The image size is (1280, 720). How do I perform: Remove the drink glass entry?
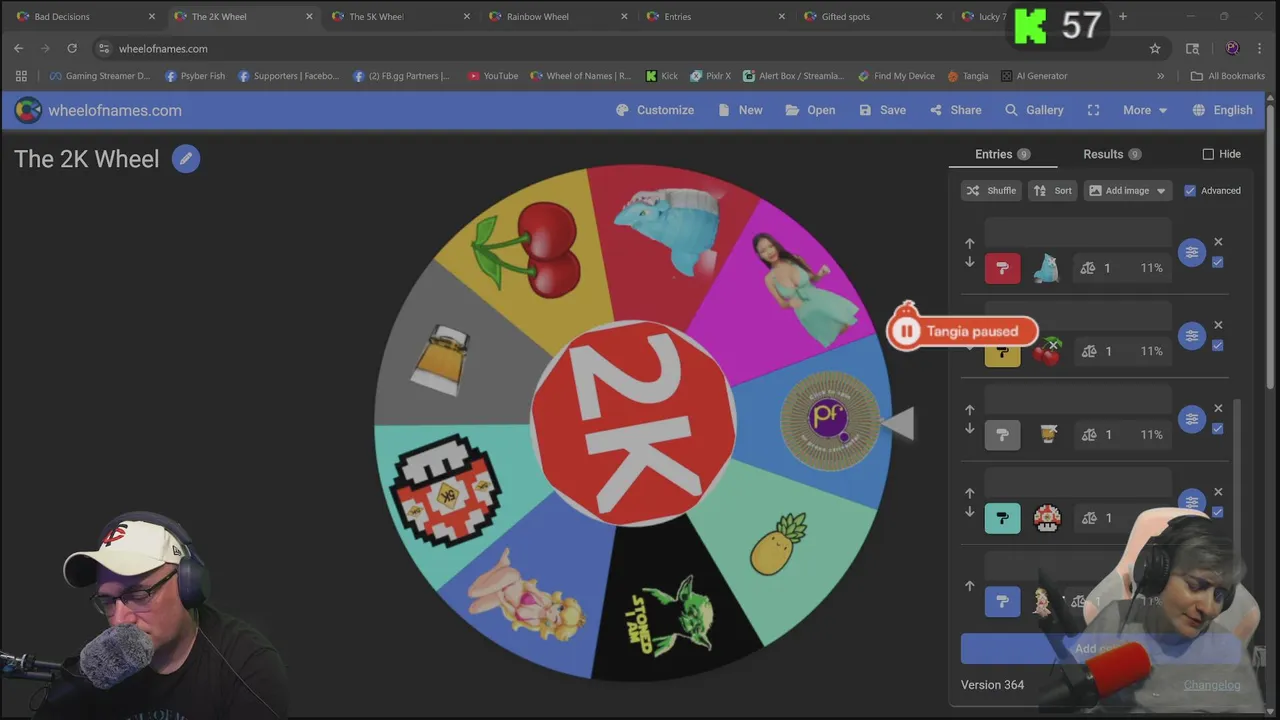(1218, 408)
